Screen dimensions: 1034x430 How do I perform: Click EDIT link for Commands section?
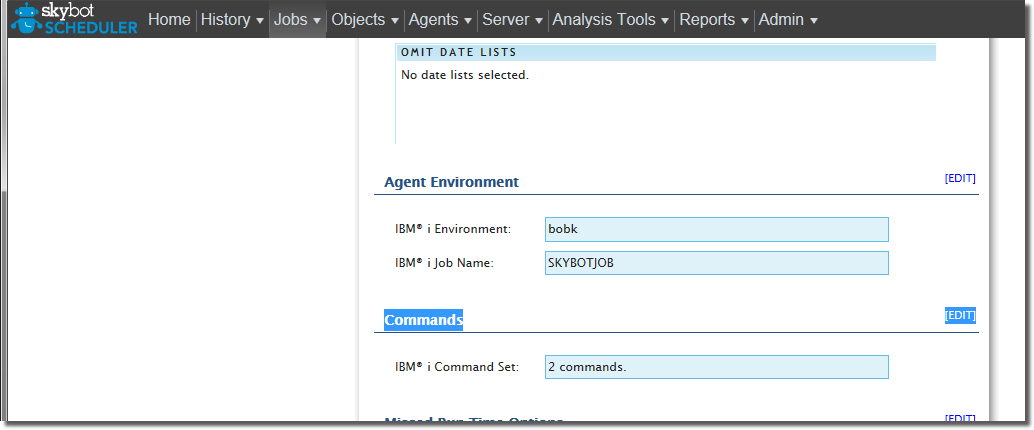(959, 315)
